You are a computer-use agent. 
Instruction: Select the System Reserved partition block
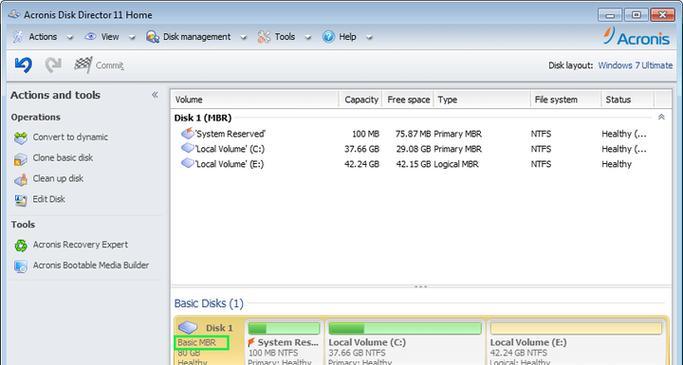(284, 342)
